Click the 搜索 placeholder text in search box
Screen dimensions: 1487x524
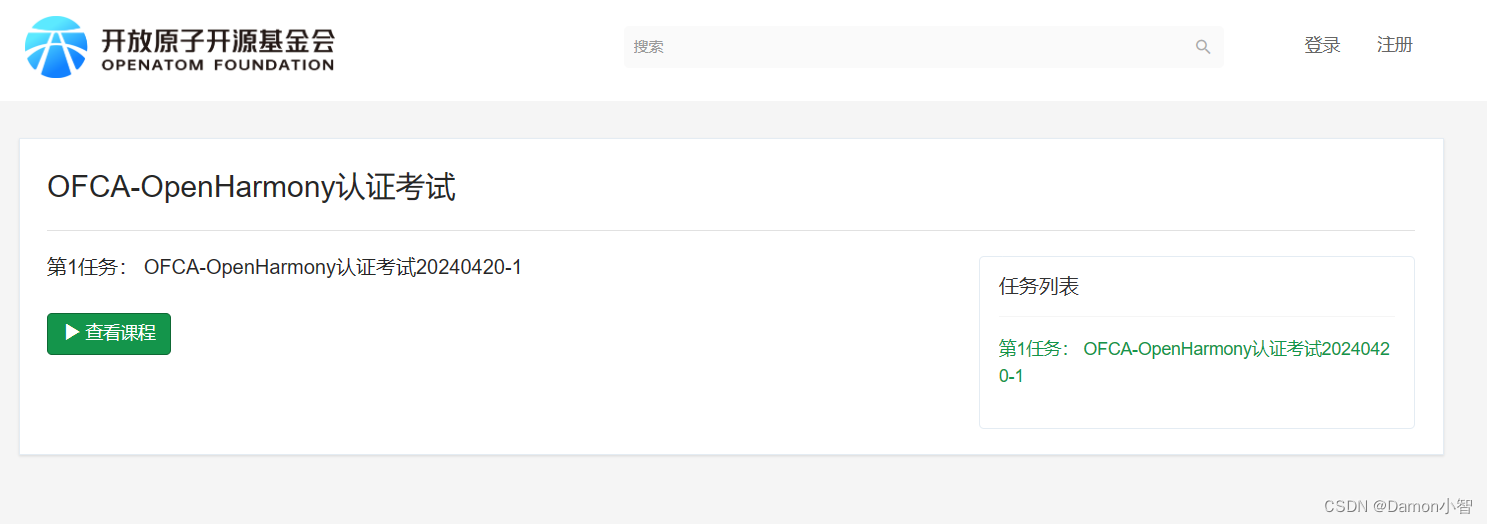tap(649, 47)
